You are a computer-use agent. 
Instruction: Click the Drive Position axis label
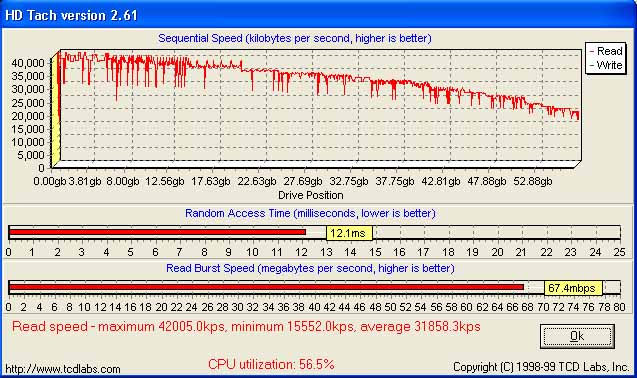pyautogui.click(x=311, y=195)
